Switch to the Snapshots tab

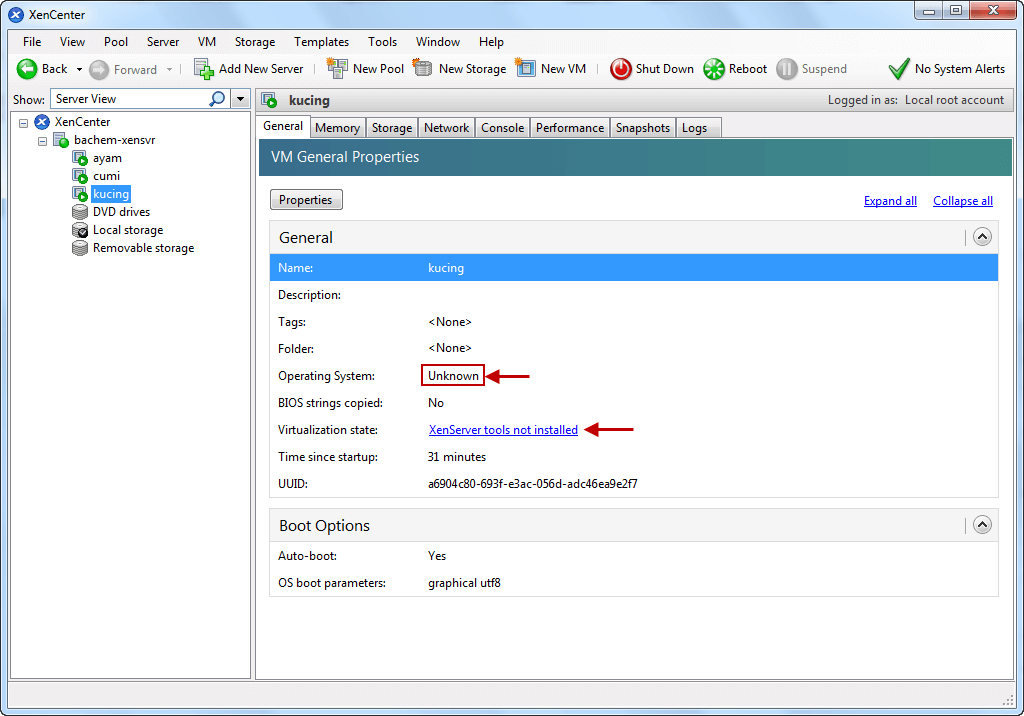(x=643, y=128)
